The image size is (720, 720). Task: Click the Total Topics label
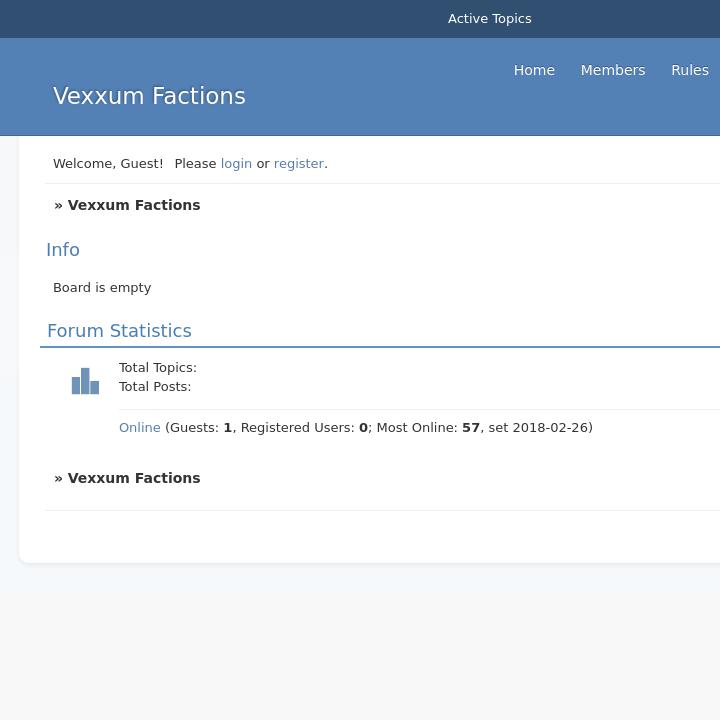158,368
